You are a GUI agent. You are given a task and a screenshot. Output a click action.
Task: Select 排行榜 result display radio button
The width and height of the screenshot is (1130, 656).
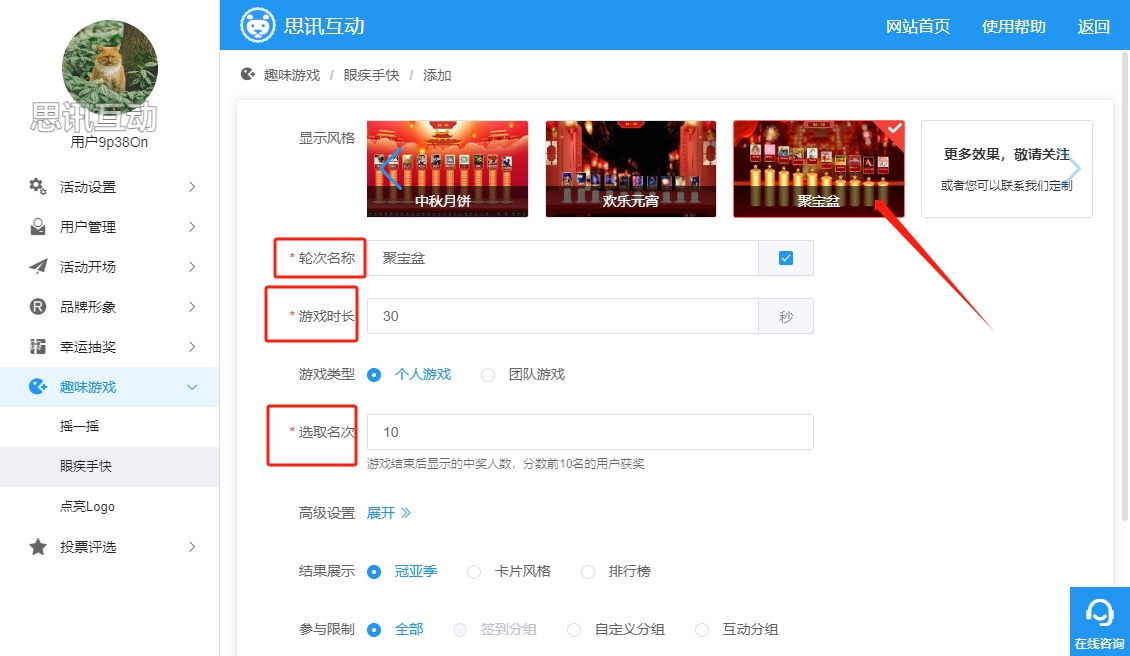(588, 572)
